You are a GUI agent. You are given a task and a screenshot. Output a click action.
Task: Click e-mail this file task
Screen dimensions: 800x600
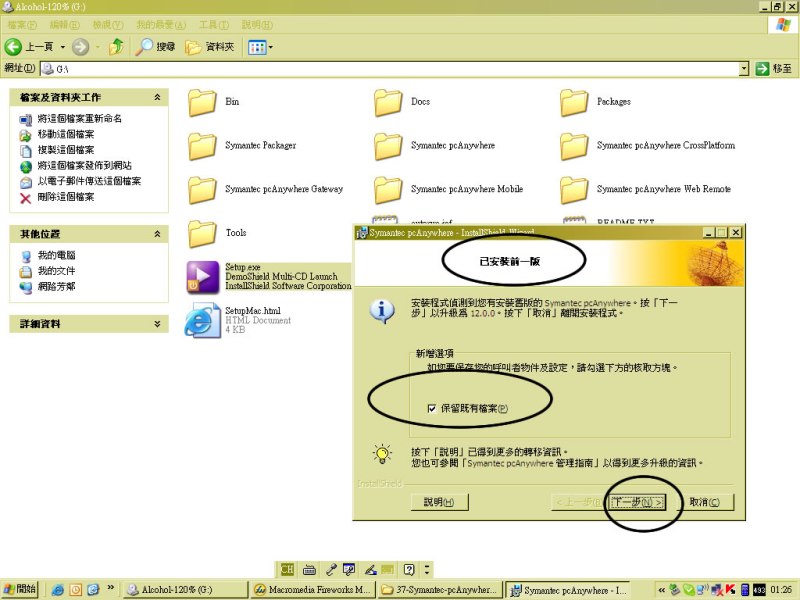(x=89, y=181)
